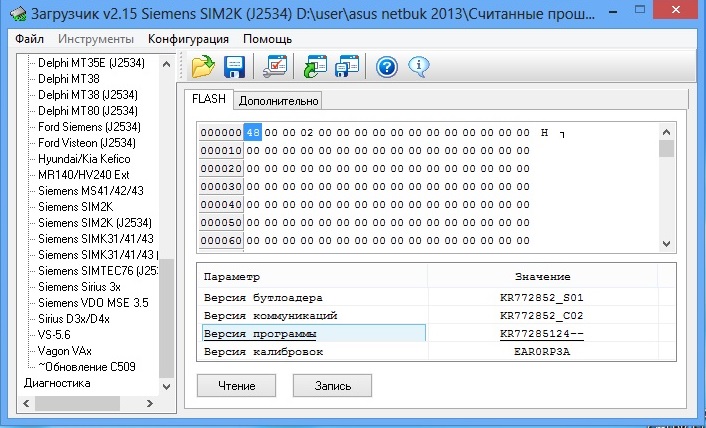The height and width of the screenshot is (428, 706).
Task: Open settings checklist wrench toolbar icon
Action: pos(275,67)
